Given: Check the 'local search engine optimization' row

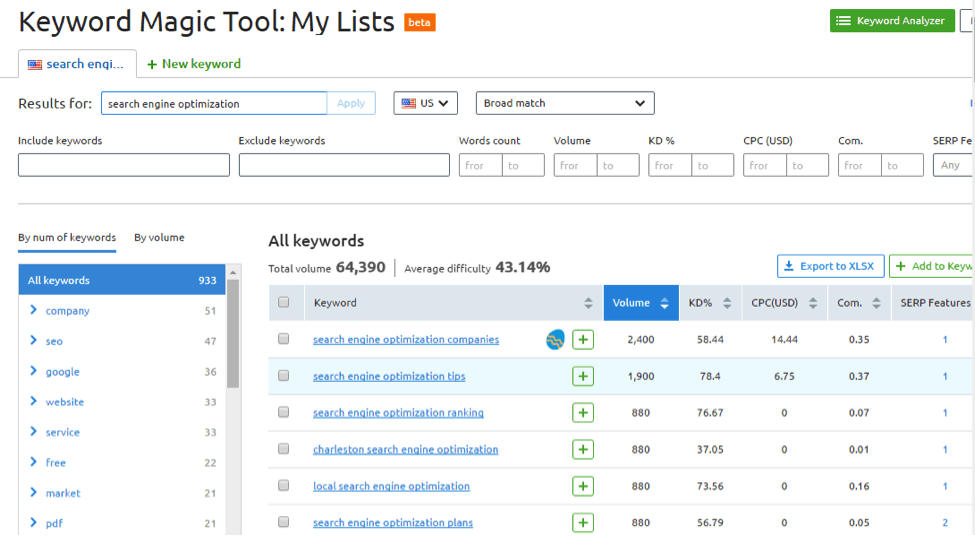Looking at the screenshot, I should (284, 486).
